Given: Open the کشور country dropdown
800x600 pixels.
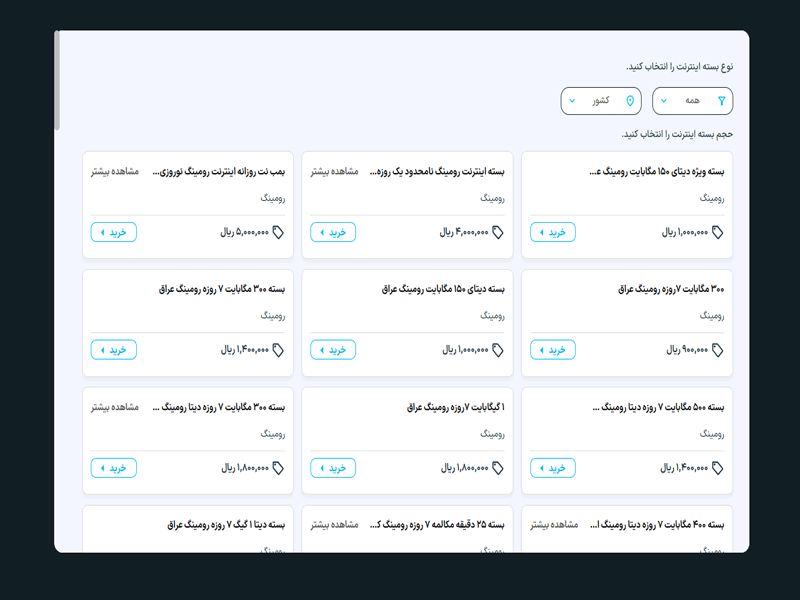Looking at the screenshot, I should click(601, 101).
